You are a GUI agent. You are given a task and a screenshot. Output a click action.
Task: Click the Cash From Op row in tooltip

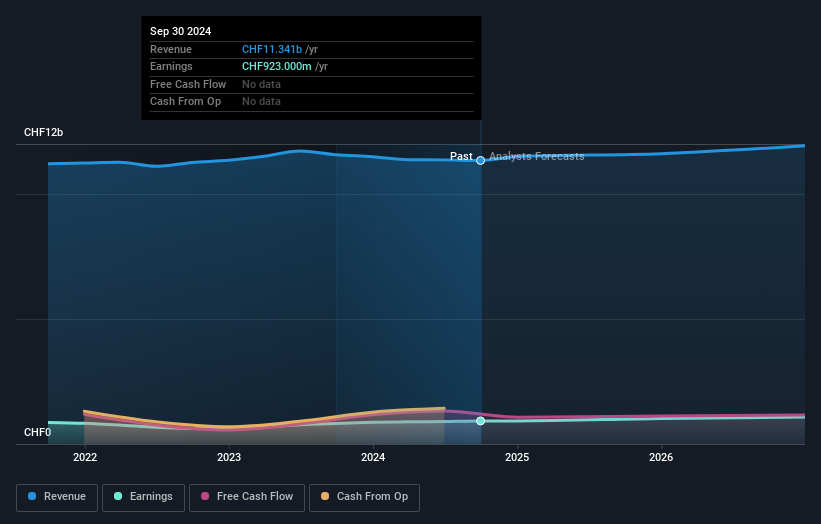312,102
